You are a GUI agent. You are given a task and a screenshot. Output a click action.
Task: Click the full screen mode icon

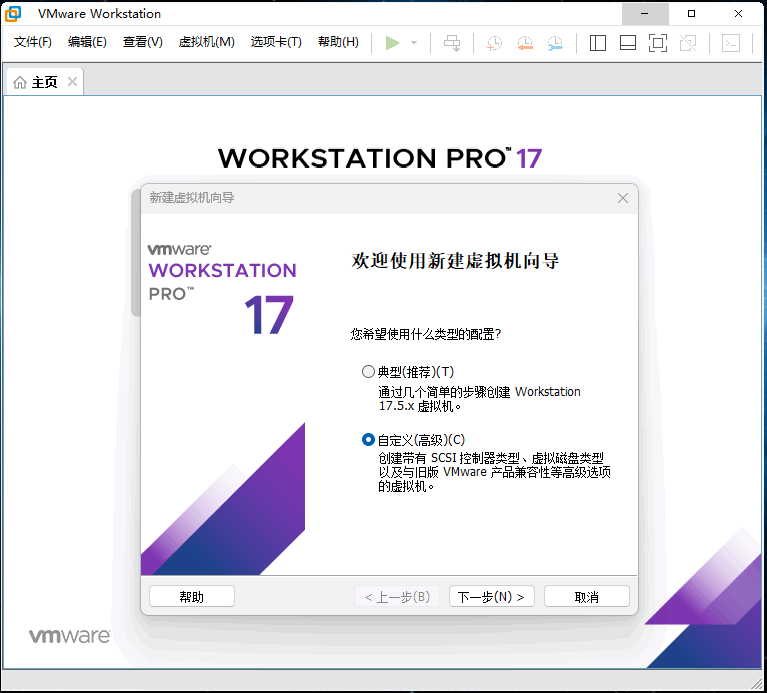pos(658,43)
